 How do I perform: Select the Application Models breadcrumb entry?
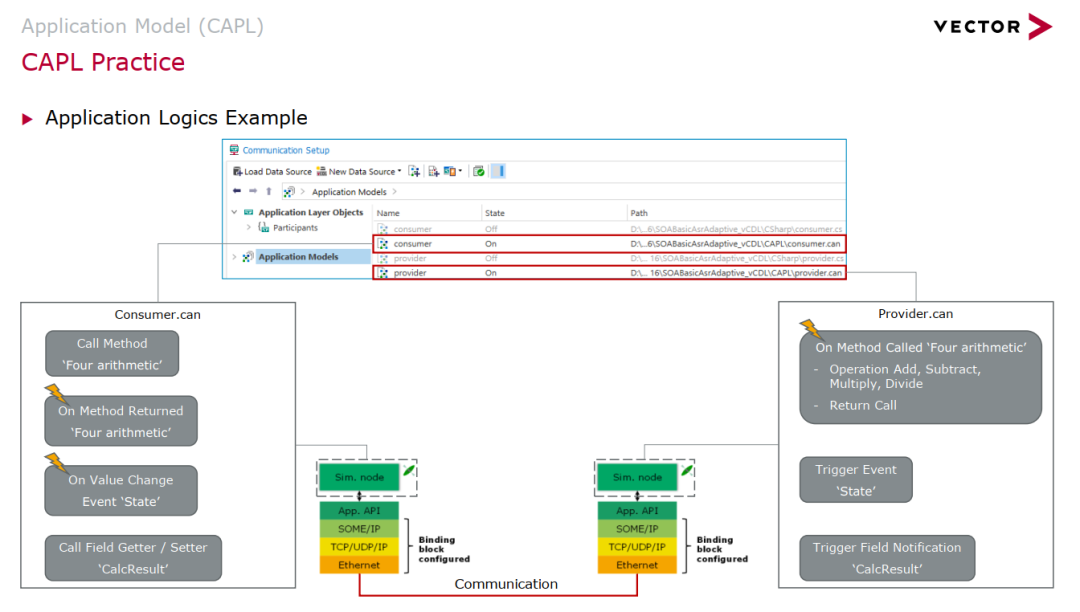click(x=349, y=192)
